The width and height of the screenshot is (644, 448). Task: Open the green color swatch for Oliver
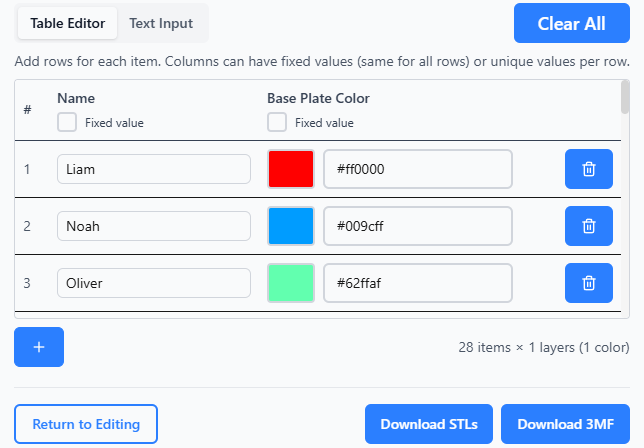click(x=291, y=283)
